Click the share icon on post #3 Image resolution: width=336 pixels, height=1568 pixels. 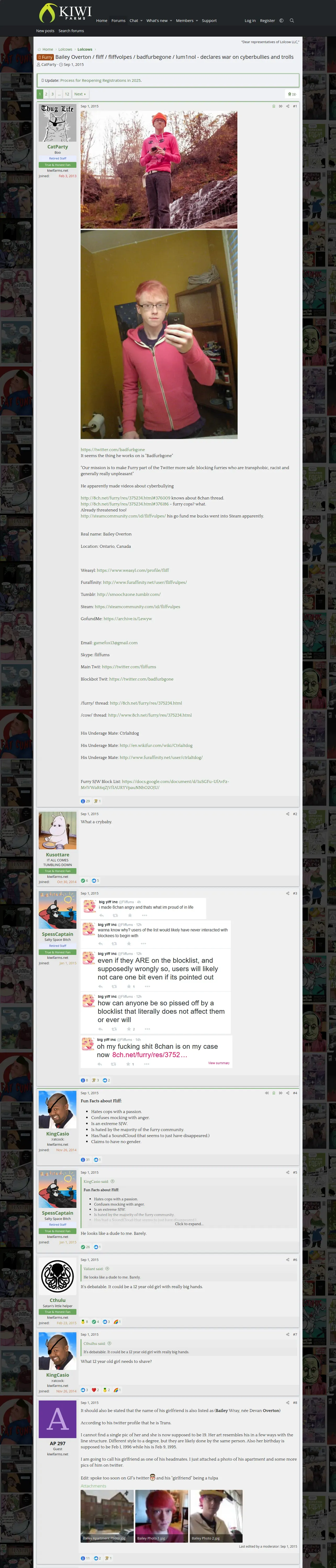click(x=288, y=893)
